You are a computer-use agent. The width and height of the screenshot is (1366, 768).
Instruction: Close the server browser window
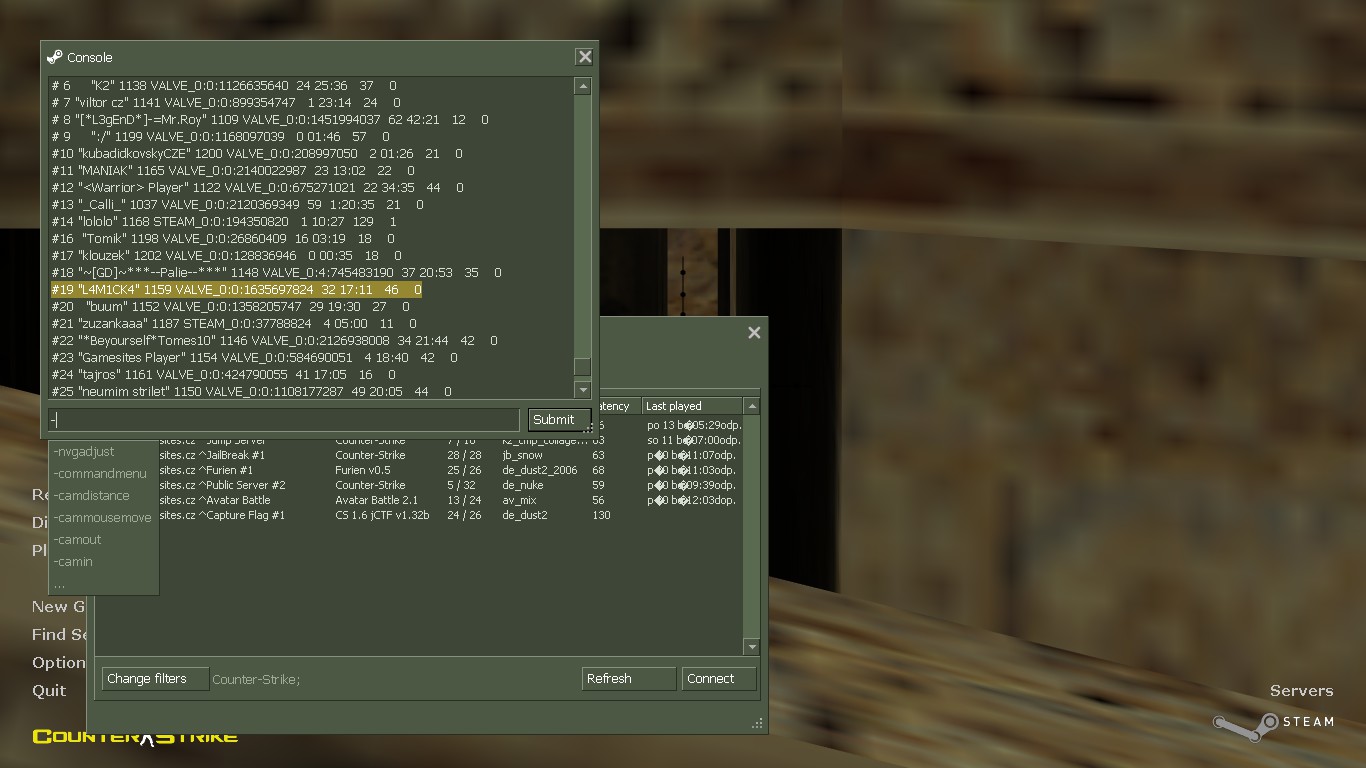pos(754,333)
